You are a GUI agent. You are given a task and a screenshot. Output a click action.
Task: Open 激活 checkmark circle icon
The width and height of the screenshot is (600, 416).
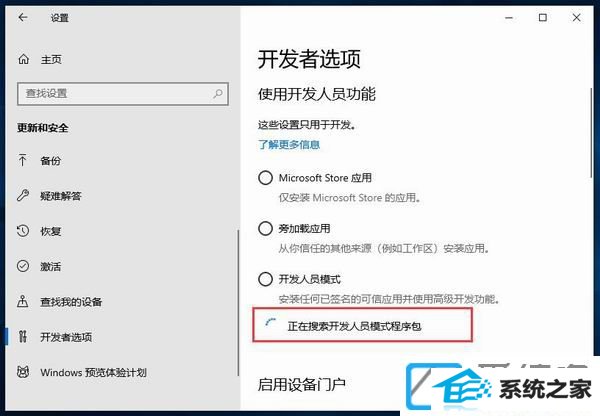23,266
